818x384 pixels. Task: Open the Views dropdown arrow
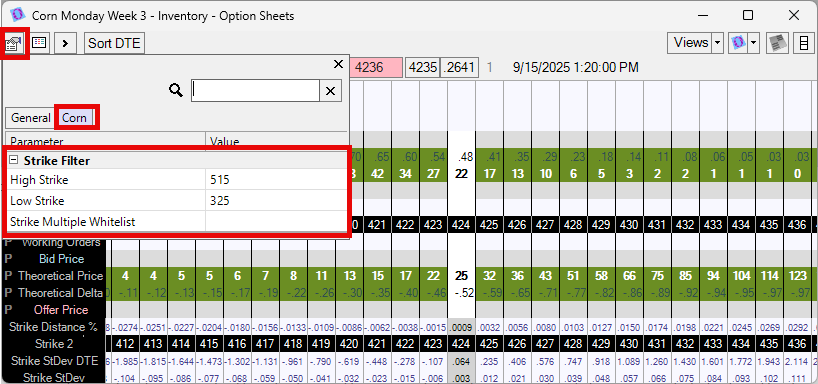[717, 43]
